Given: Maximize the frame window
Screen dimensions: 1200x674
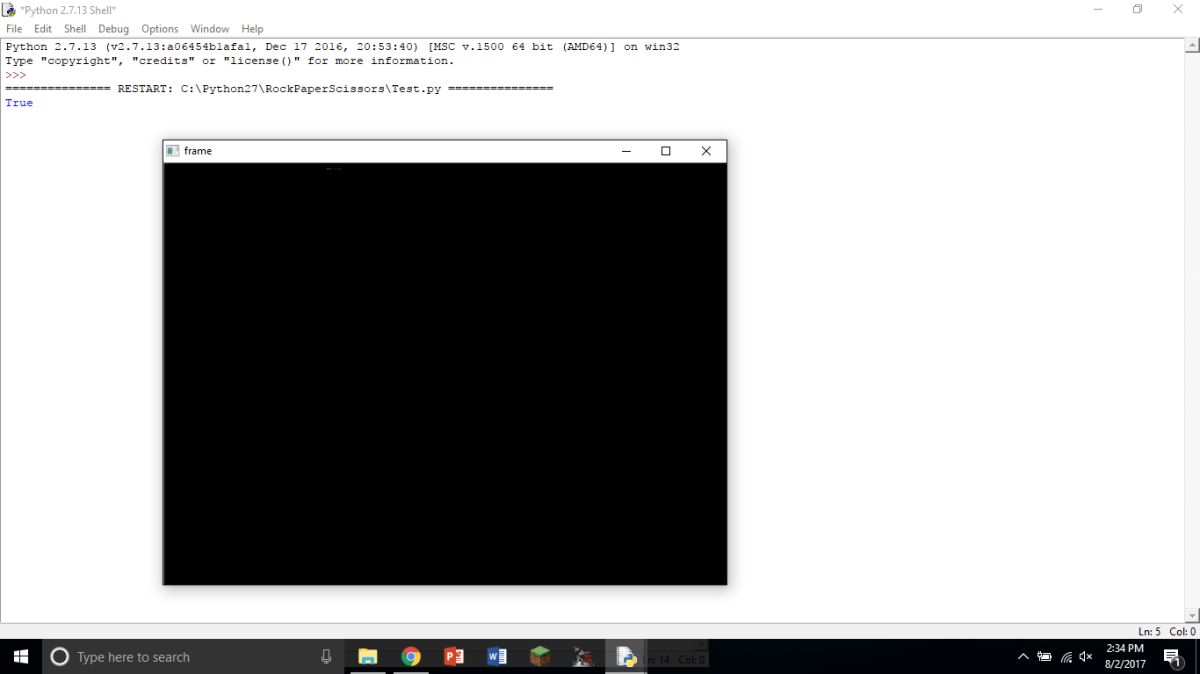Looking at the screenshot, I should tap(666, 151).
